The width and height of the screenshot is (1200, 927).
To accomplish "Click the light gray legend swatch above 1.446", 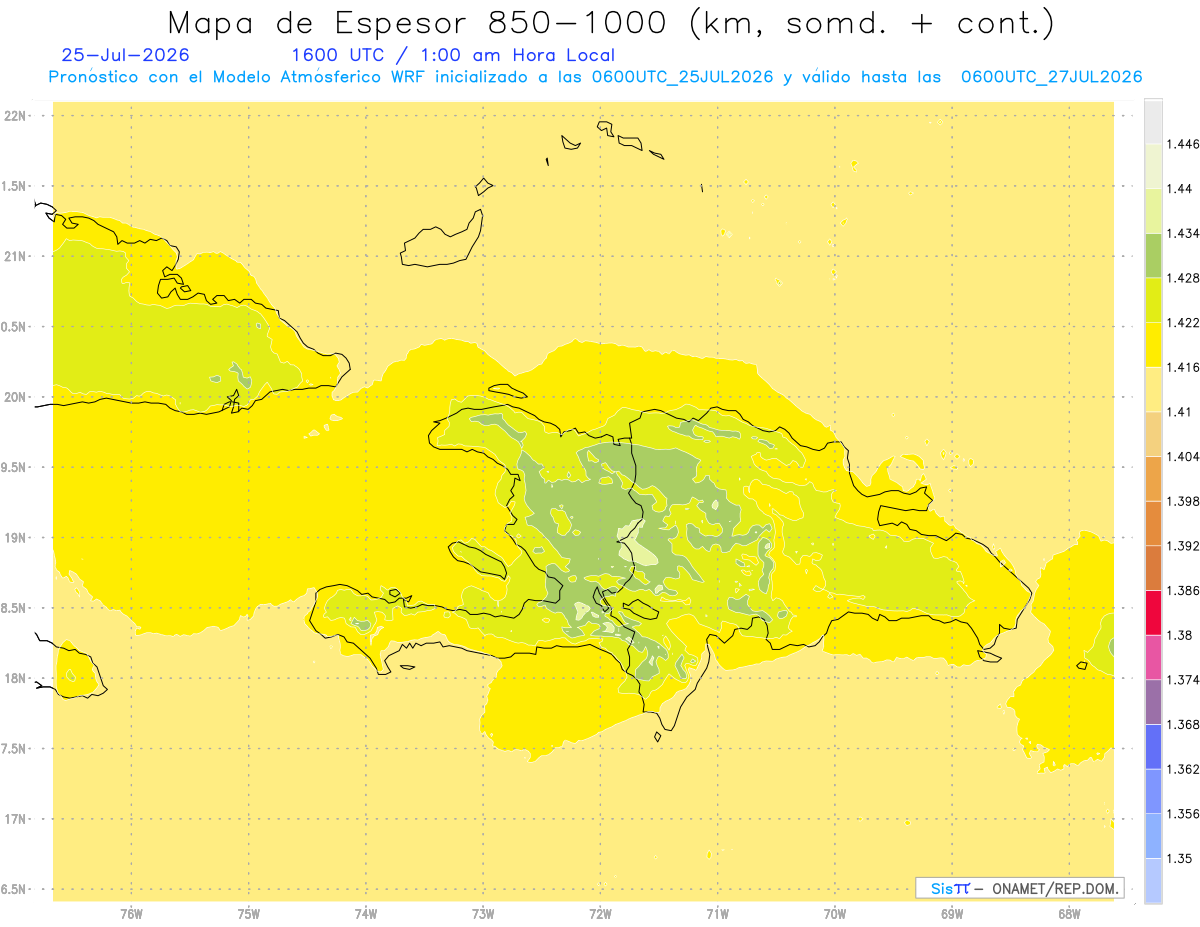I will [x=1153, y=121].
